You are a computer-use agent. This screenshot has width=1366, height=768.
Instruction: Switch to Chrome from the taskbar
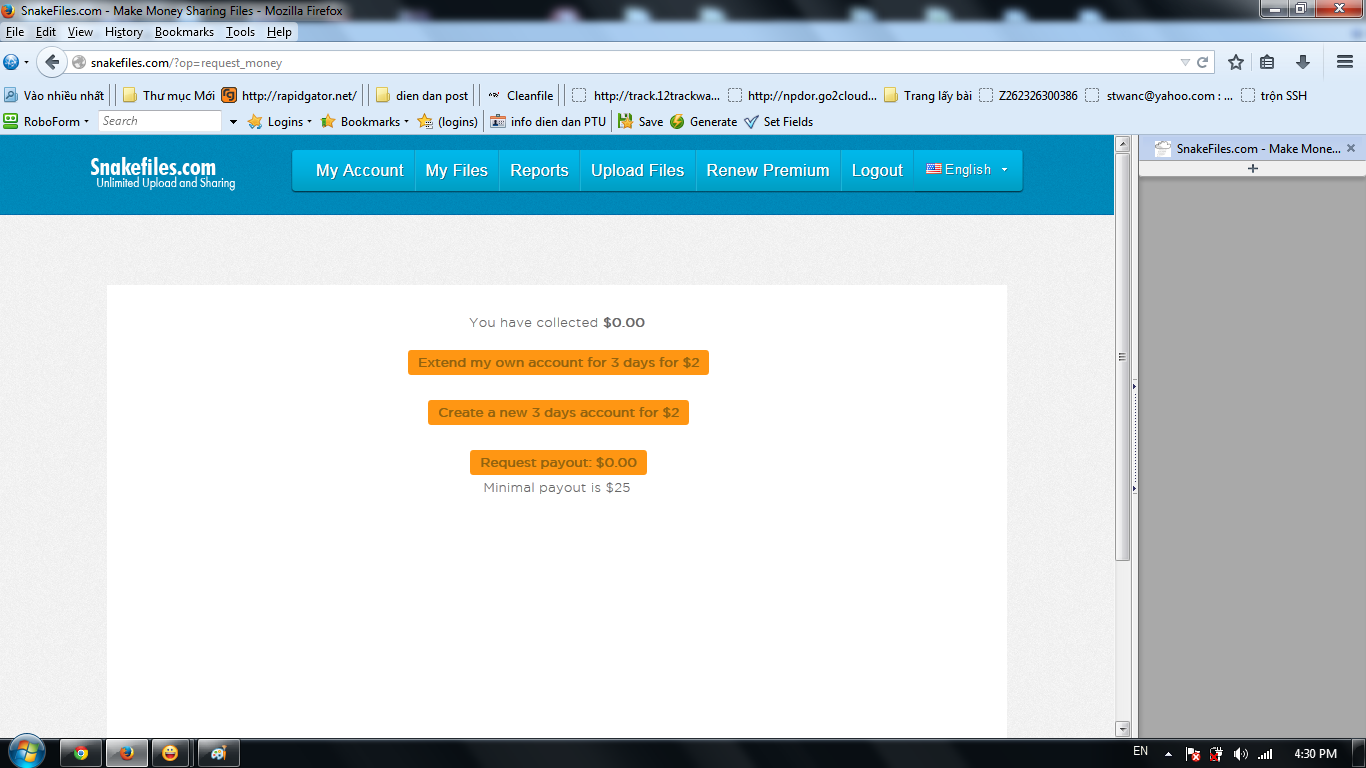(x=81, y=753)
